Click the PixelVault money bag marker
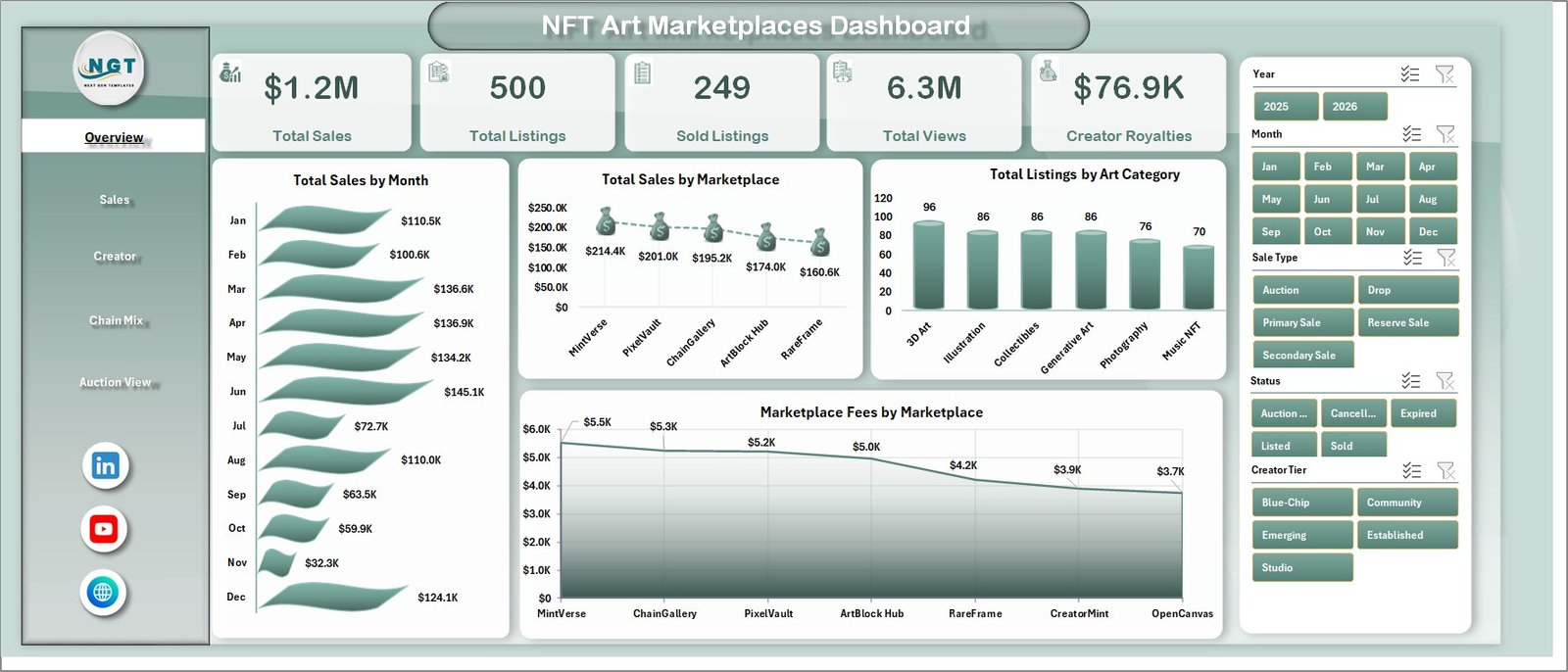The height and width of the screenshot is (672, 1568). (x=660, y=226)
